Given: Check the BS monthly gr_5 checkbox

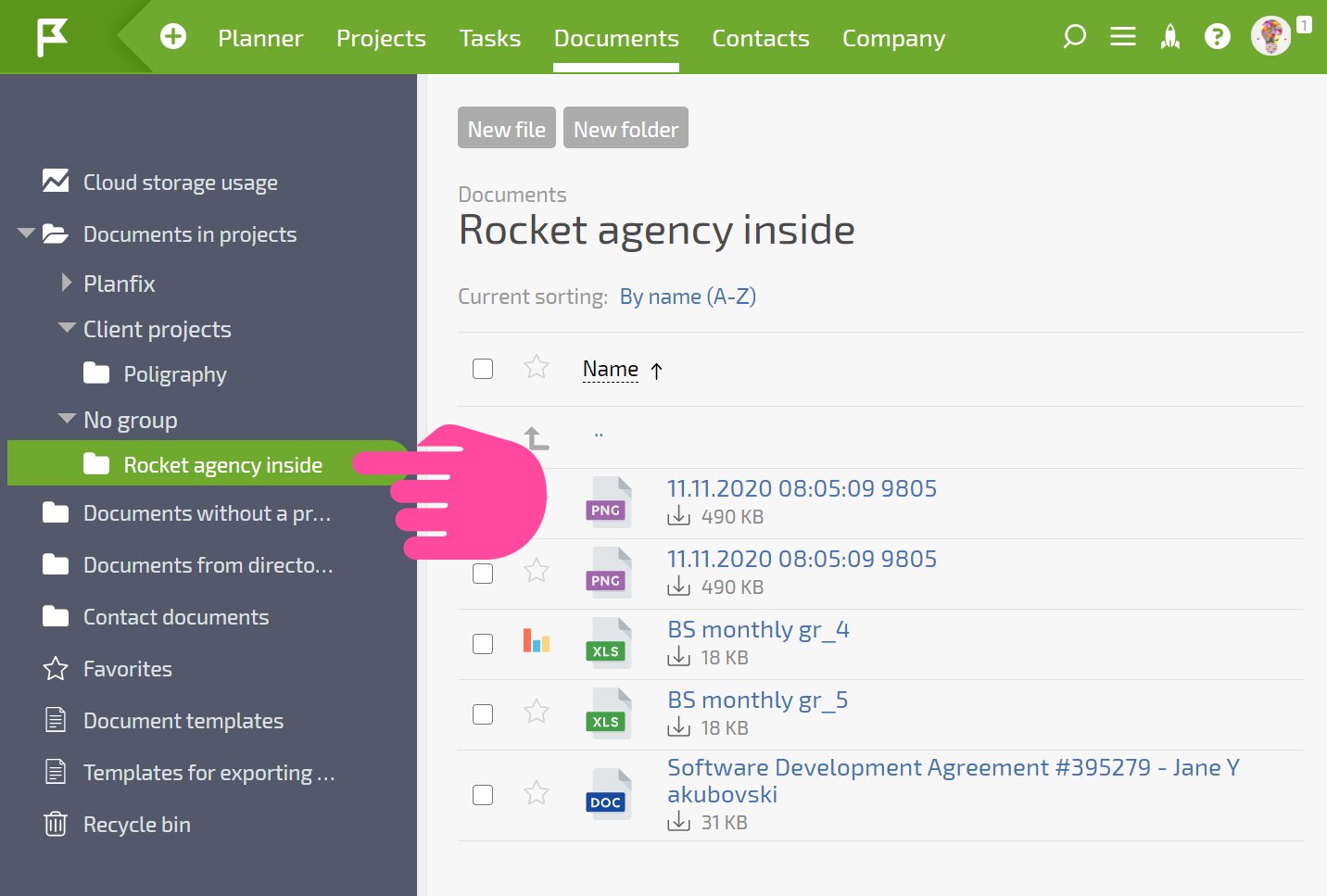Looking at the screenshot, I should tap(483, 714).
